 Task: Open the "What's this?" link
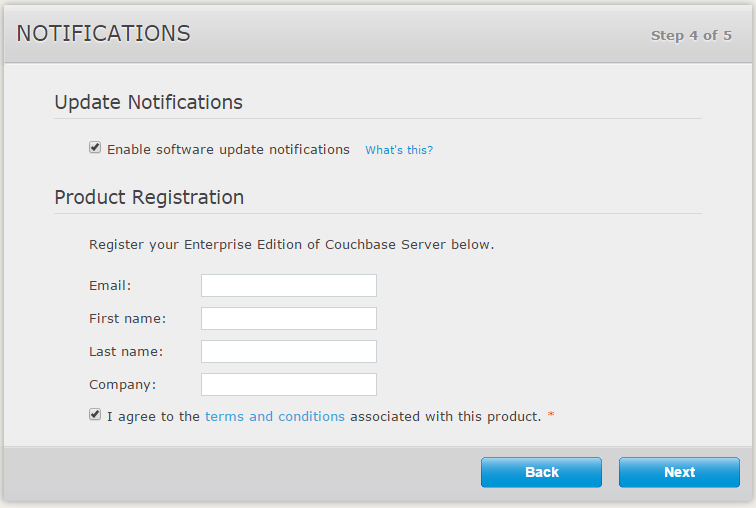pos(399,150)
